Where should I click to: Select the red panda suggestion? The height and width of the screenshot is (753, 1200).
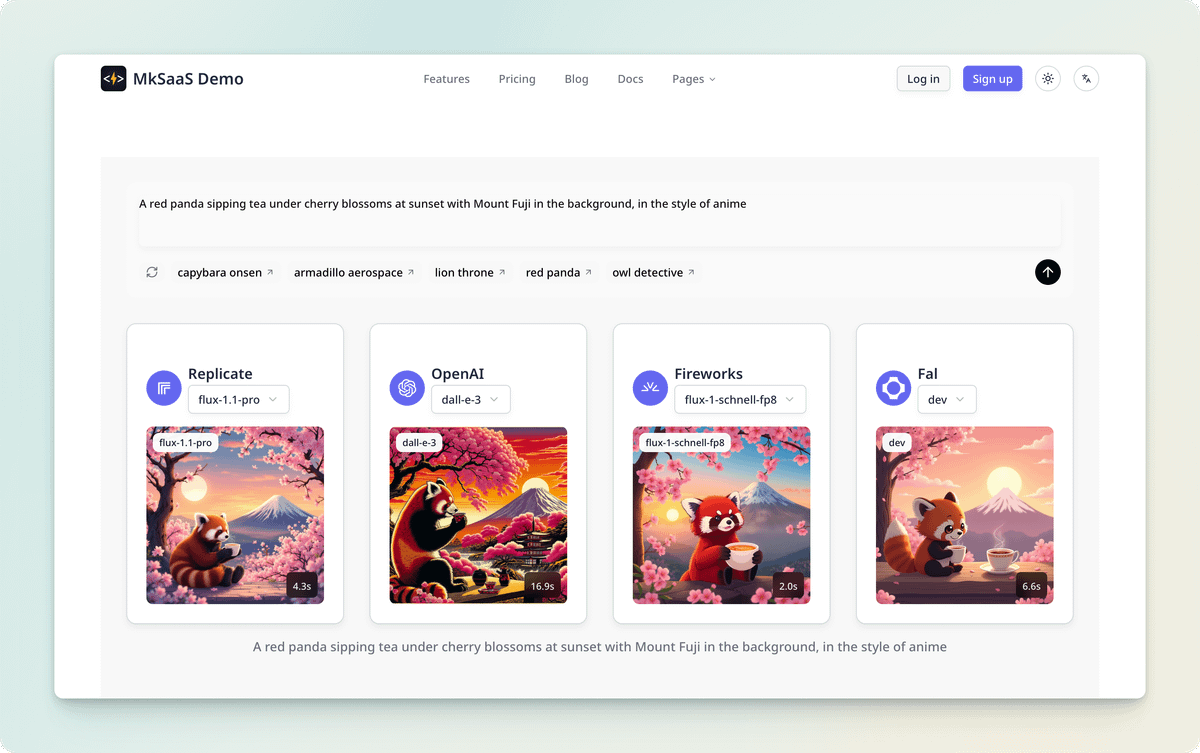559,272
